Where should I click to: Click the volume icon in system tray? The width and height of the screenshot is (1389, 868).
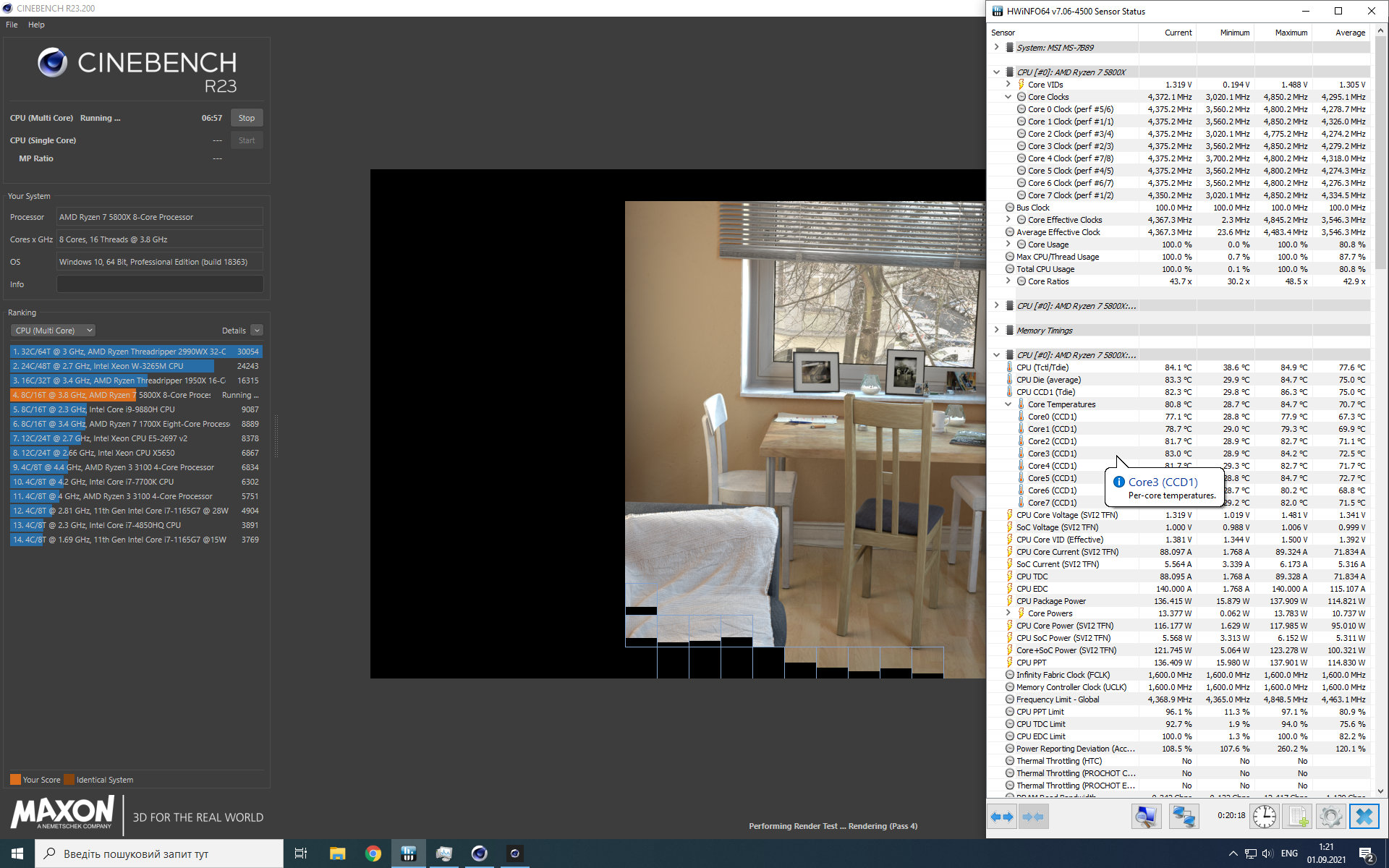[1267, 854]
